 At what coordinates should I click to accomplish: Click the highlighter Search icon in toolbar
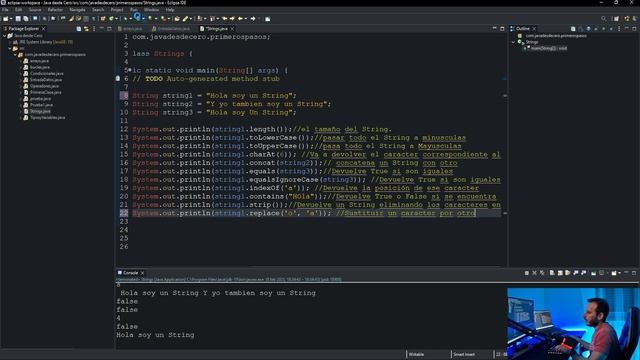click(x=186, y=18)
